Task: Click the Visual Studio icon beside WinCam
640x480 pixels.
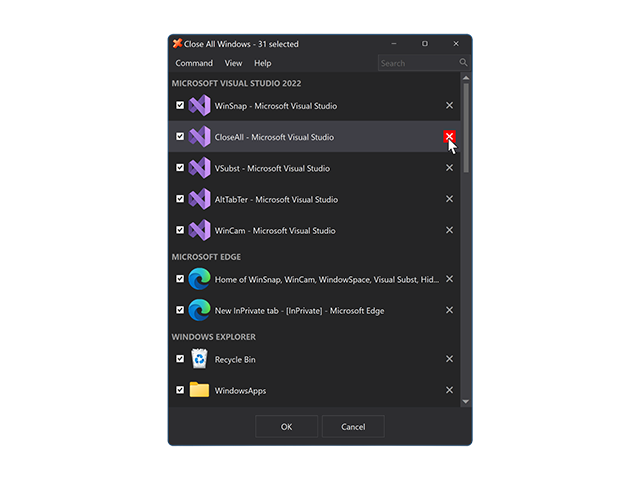Action: pyautogui.click(x=200, y=230)
